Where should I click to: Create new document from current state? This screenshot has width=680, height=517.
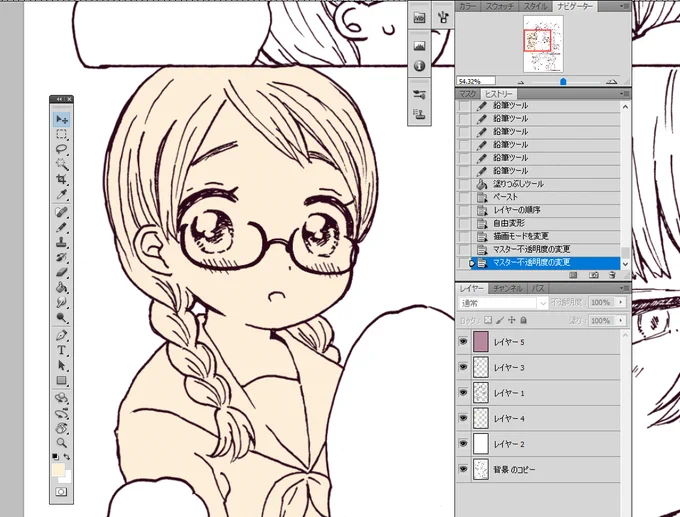[x=573, y=275]
